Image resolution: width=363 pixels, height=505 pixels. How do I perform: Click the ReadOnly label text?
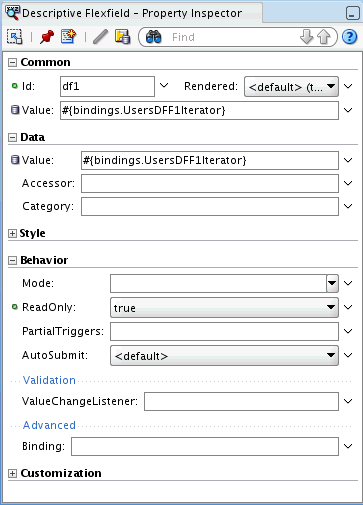(49, 307)
